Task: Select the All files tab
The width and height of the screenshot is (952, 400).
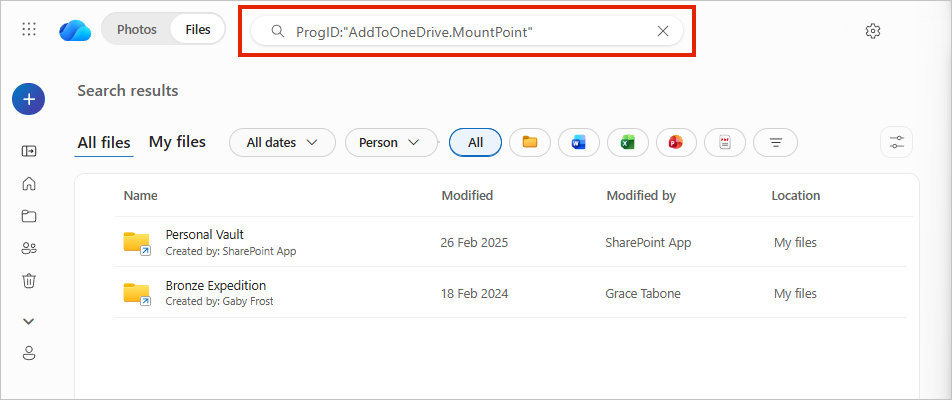Action: click(x=104, y=143)
